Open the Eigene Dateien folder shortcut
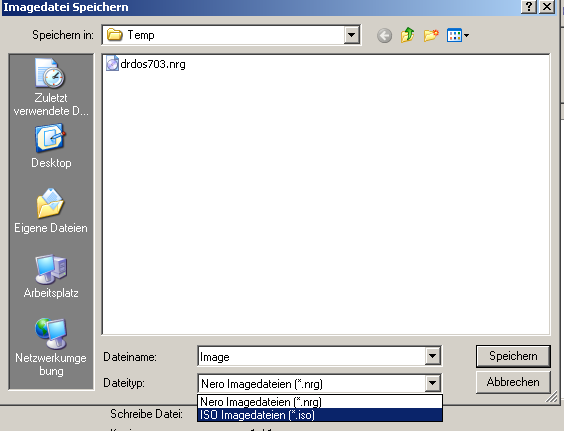This screenshot has width=564, height=431. [51, 211]
